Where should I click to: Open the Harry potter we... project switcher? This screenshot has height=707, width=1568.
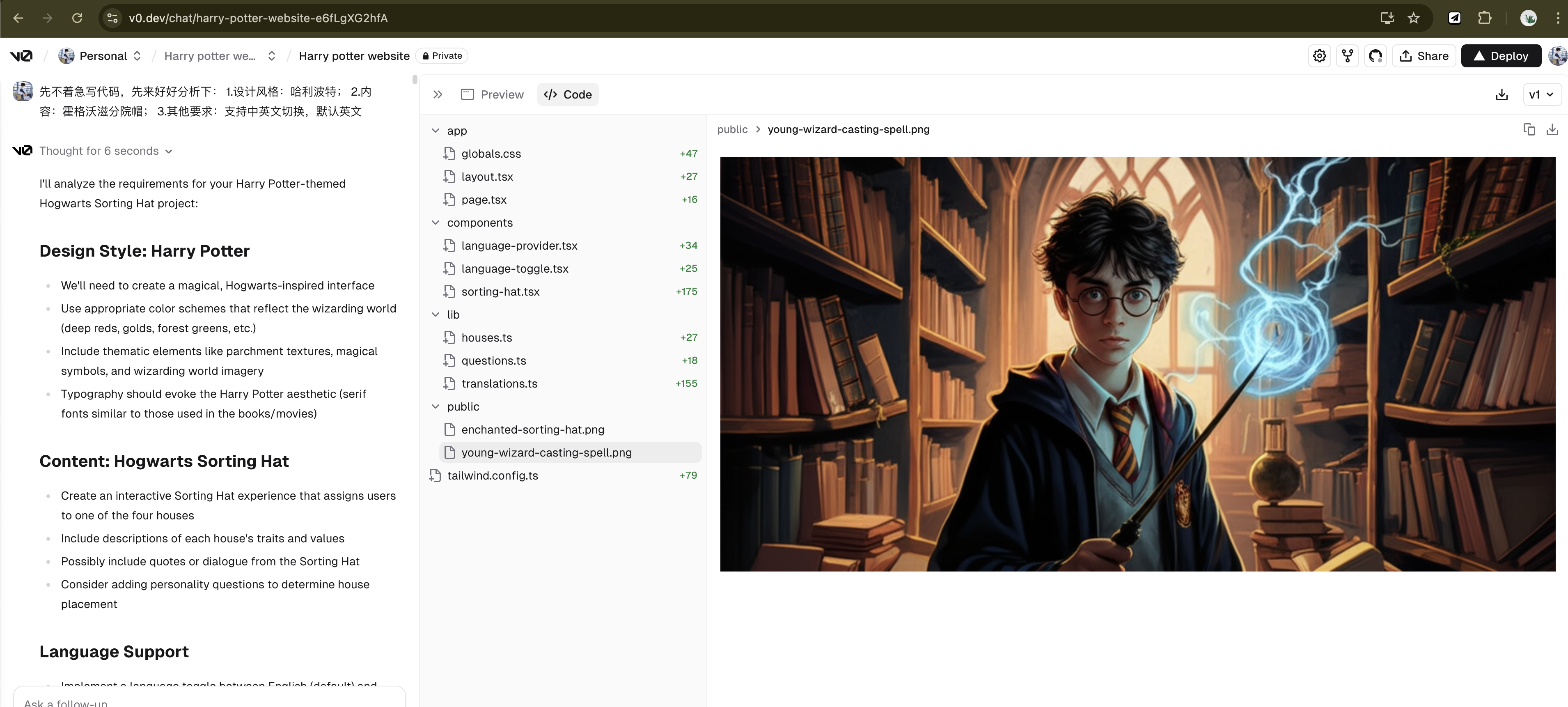pos(220,56)
